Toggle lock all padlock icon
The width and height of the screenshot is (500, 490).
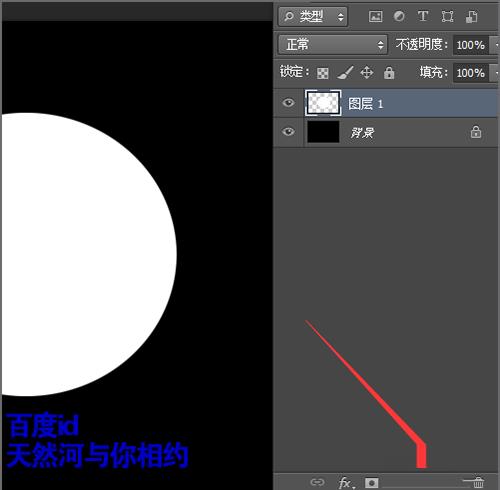coord(389,73)
